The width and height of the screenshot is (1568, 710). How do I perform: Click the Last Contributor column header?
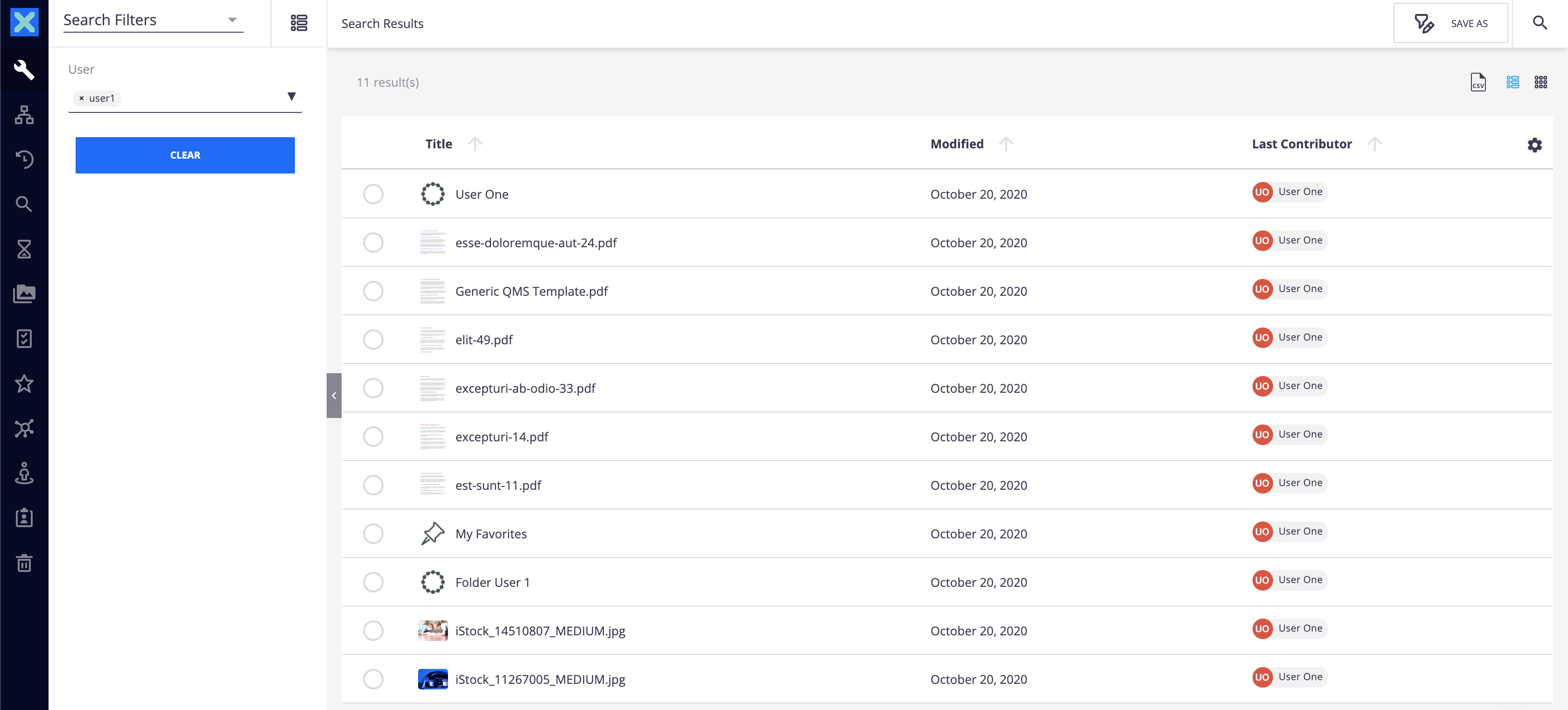click(1302, 144)
